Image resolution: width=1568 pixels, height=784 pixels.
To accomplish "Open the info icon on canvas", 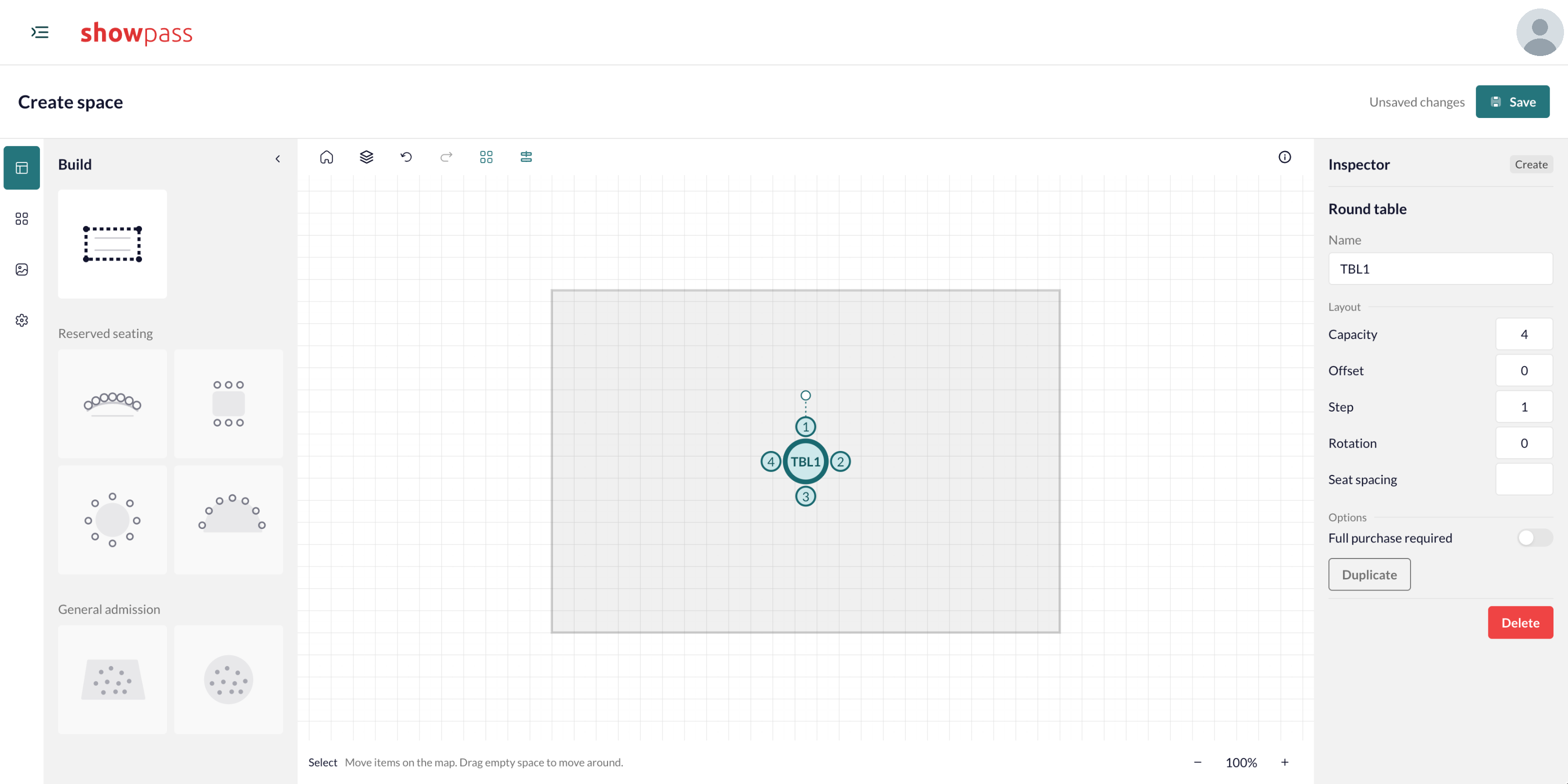I will coord(1284,157).
